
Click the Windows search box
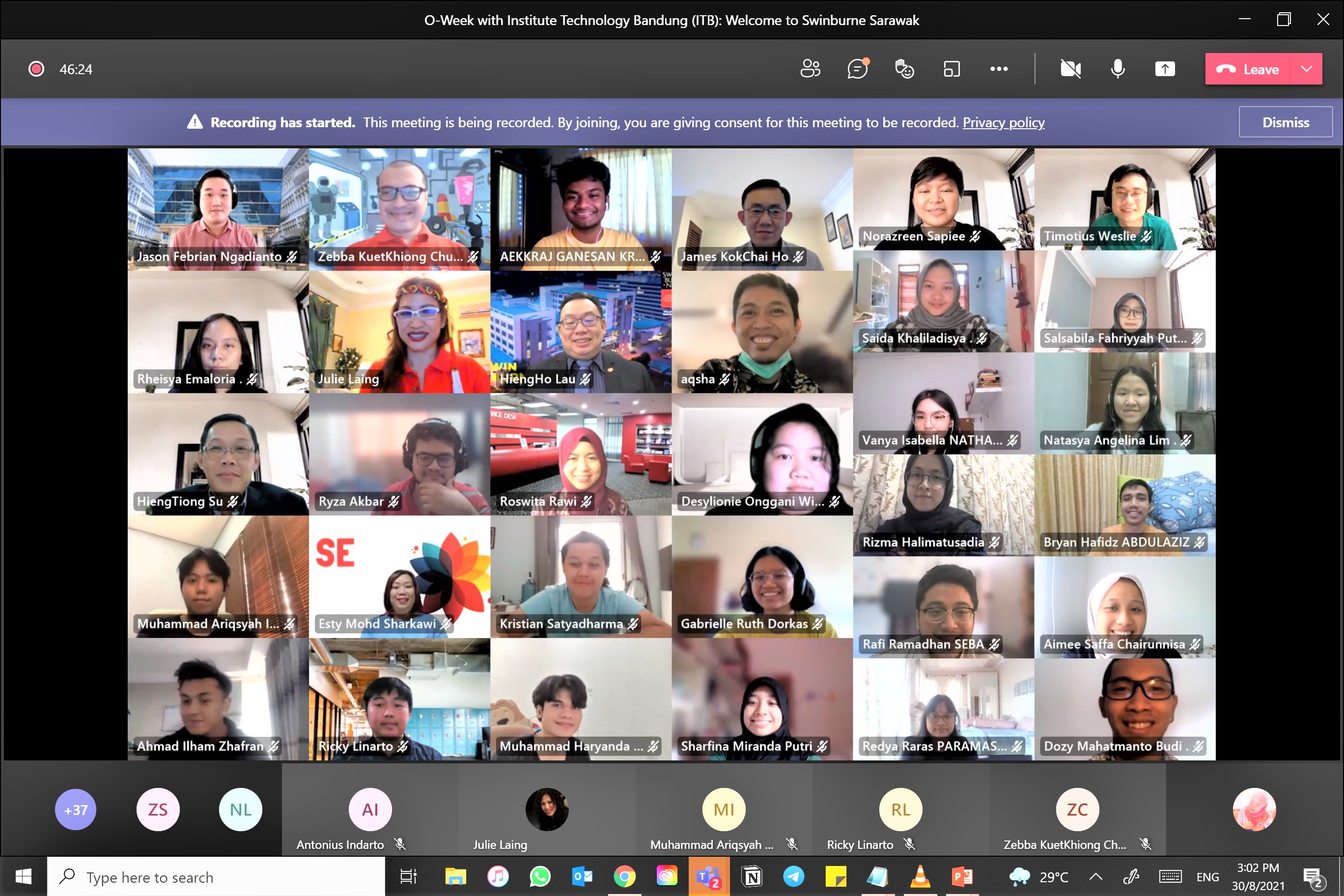[217, 876]
